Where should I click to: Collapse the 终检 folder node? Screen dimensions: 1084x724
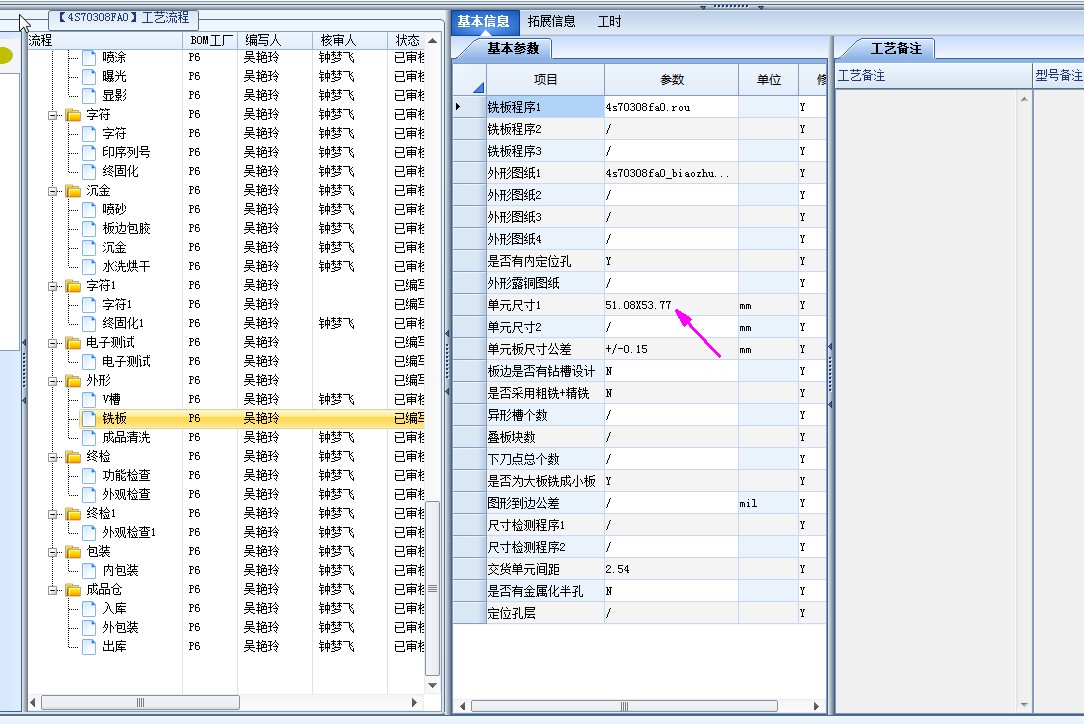click(x=53, y=457)
